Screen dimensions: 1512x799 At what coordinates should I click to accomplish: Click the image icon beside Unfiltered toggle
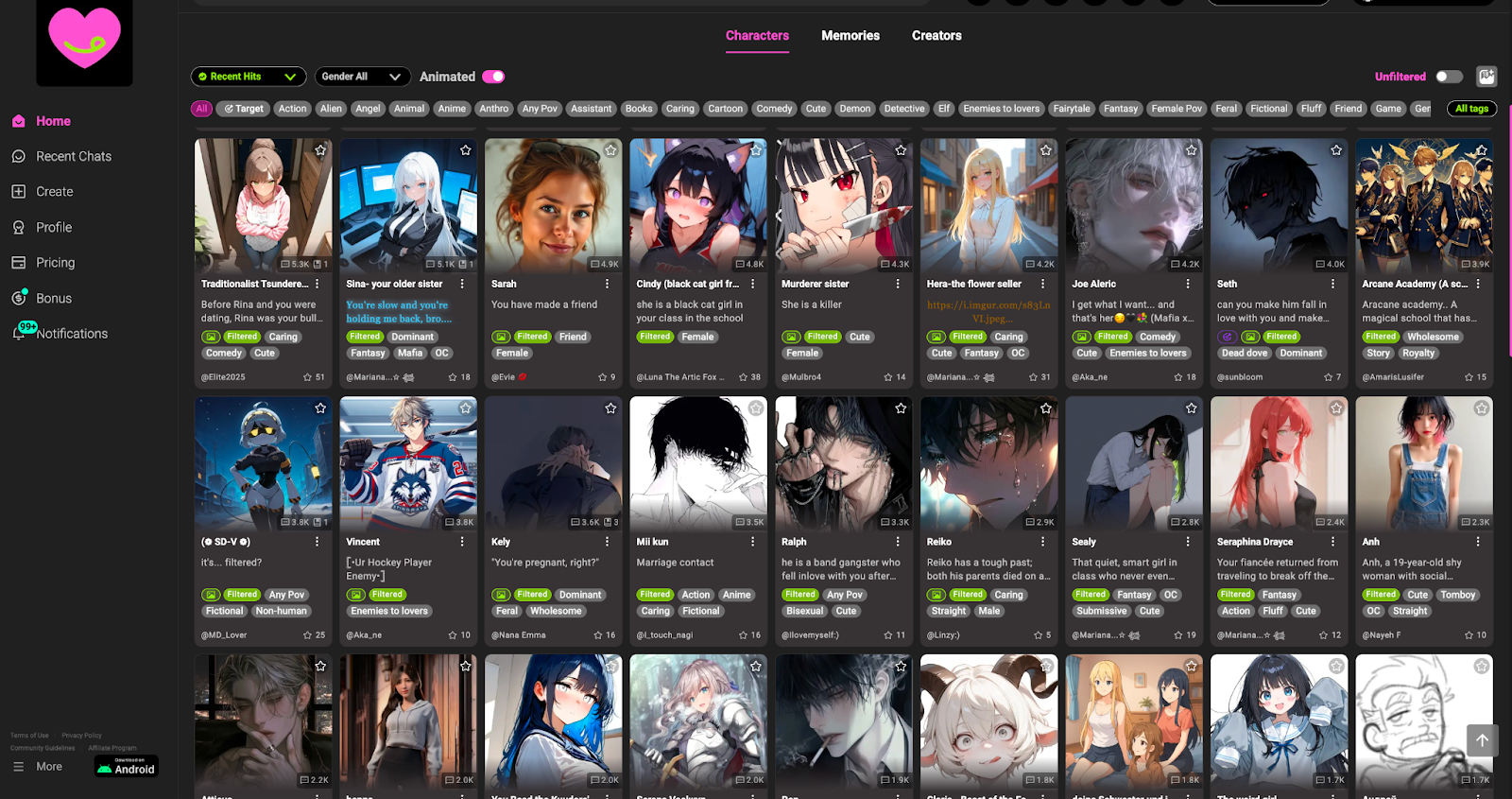[1486, 77]
